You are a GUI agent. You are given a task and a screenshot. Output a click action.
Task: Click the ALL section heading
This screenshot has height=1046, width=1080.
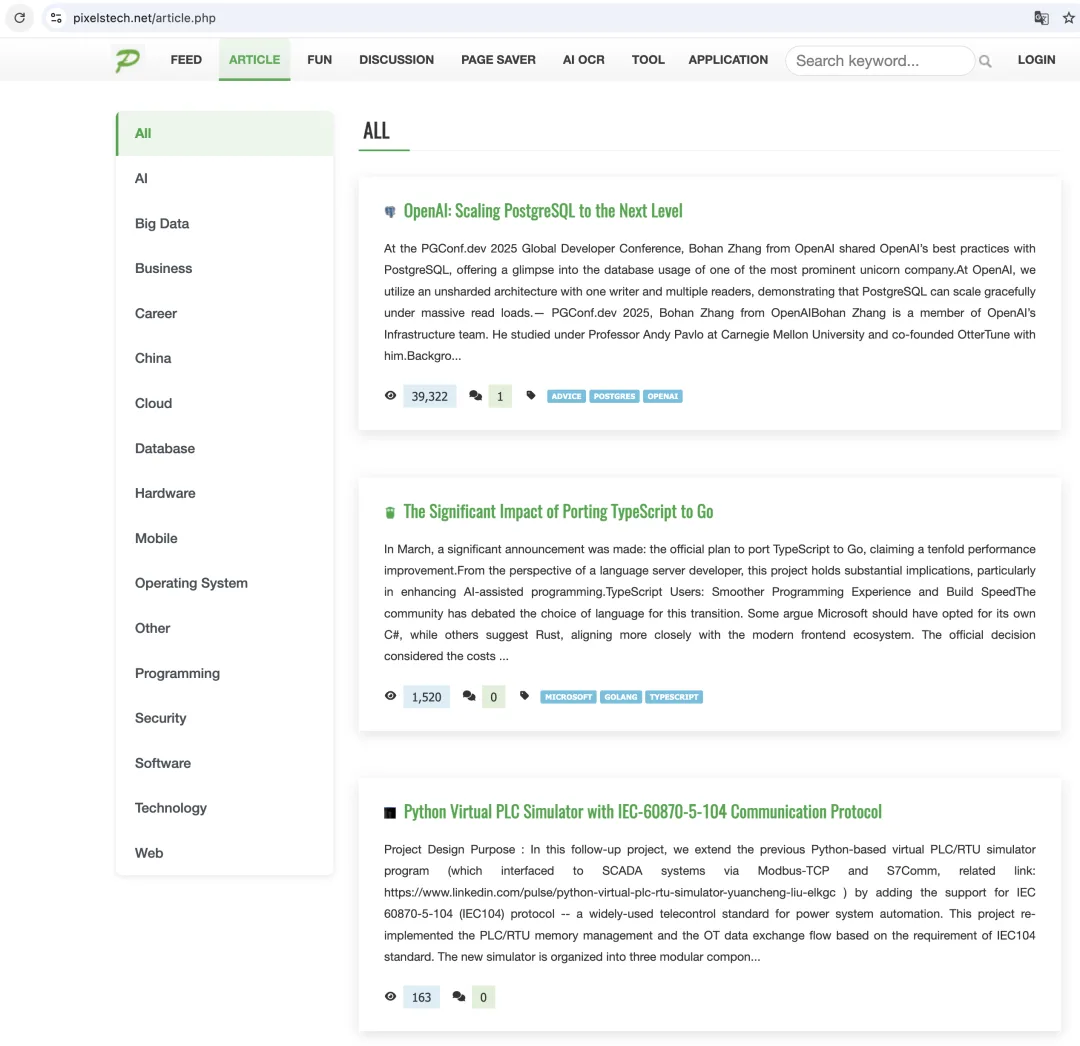(376, 131)
